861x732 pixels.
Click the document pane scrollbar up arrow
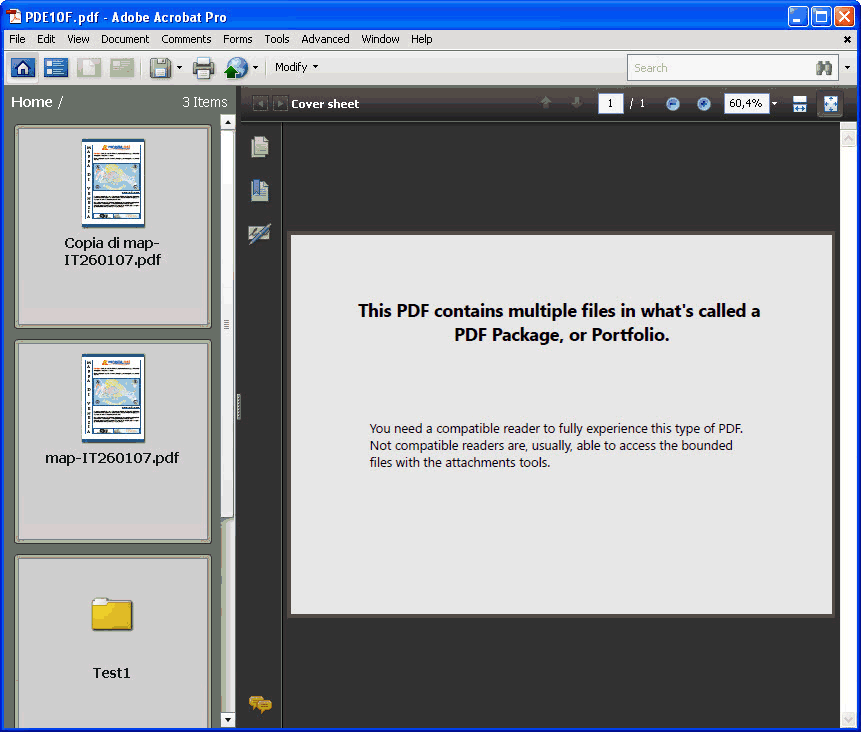pyautogui.click(x=848, y=138)
